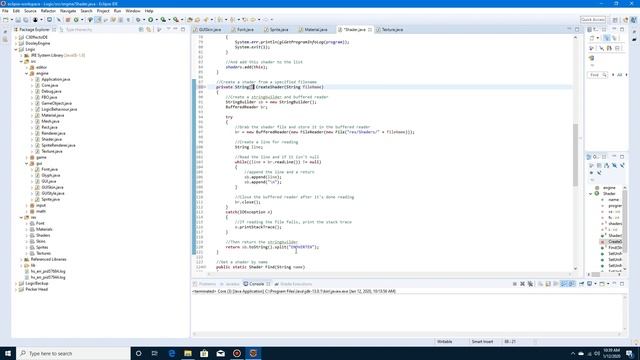Open the Window menu
The height and width of the screenshot is (360, 640).
pos(133,11)
